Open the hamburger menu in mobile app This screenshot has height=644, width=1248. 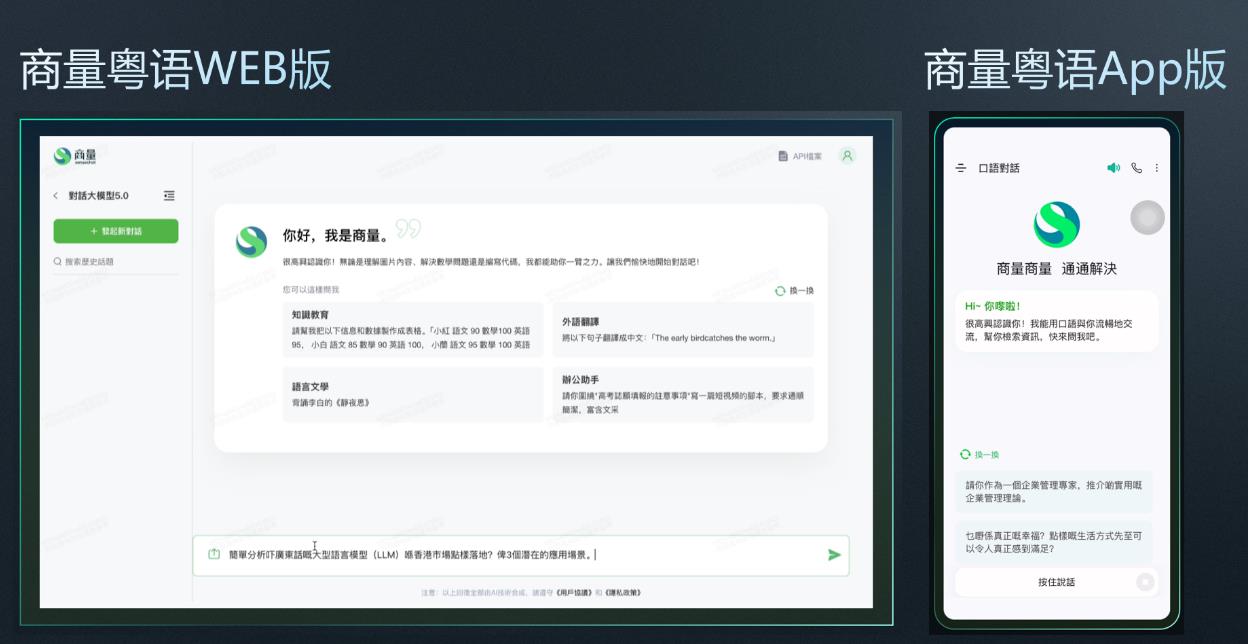click(x=961, y=168)
